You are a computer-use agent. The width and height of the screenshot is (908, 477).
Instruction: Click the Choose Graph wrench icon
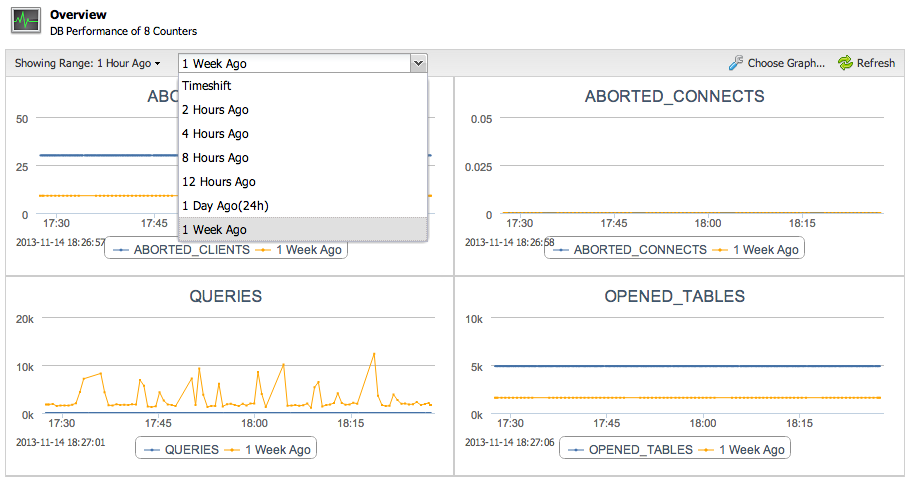pyautogui.click(x=736, y=63)
